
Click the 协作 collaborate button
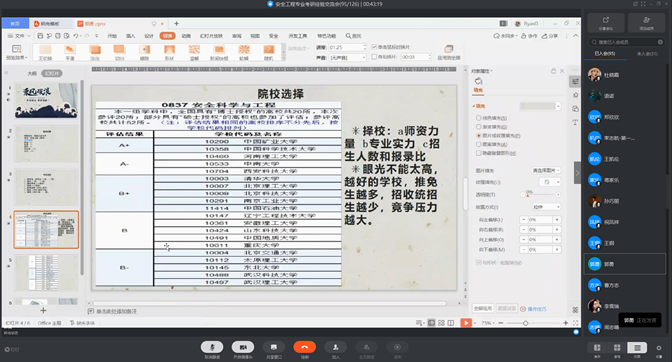(529, 36)
